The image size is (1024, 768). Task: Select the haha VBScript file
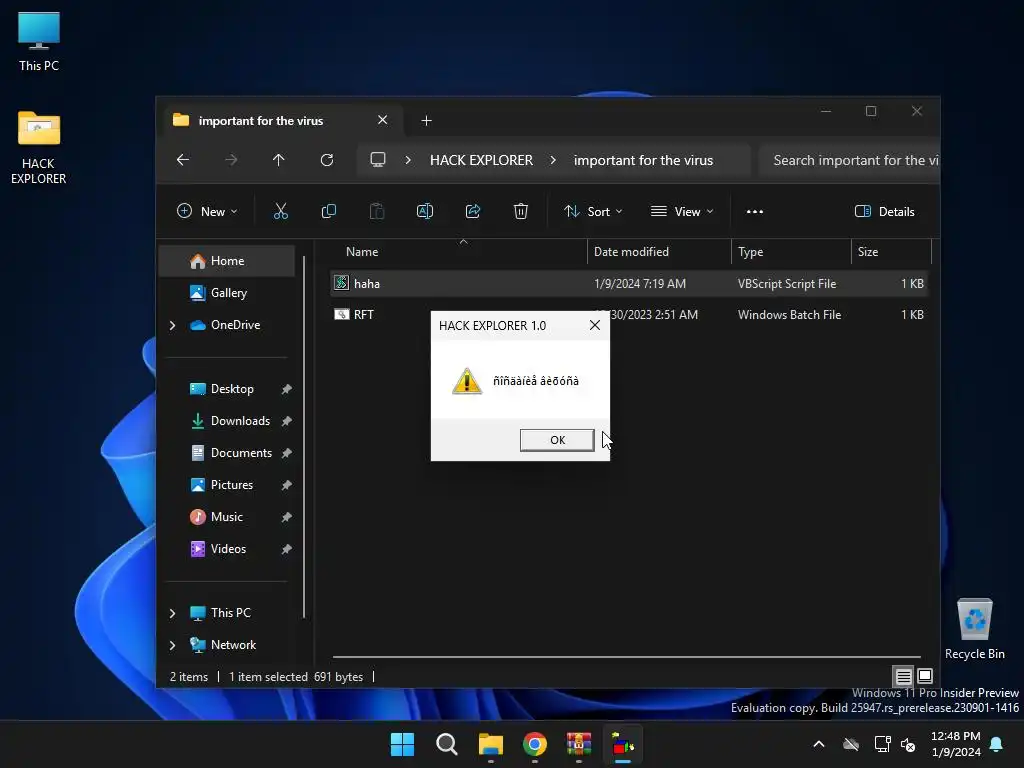tap(628, 283)
